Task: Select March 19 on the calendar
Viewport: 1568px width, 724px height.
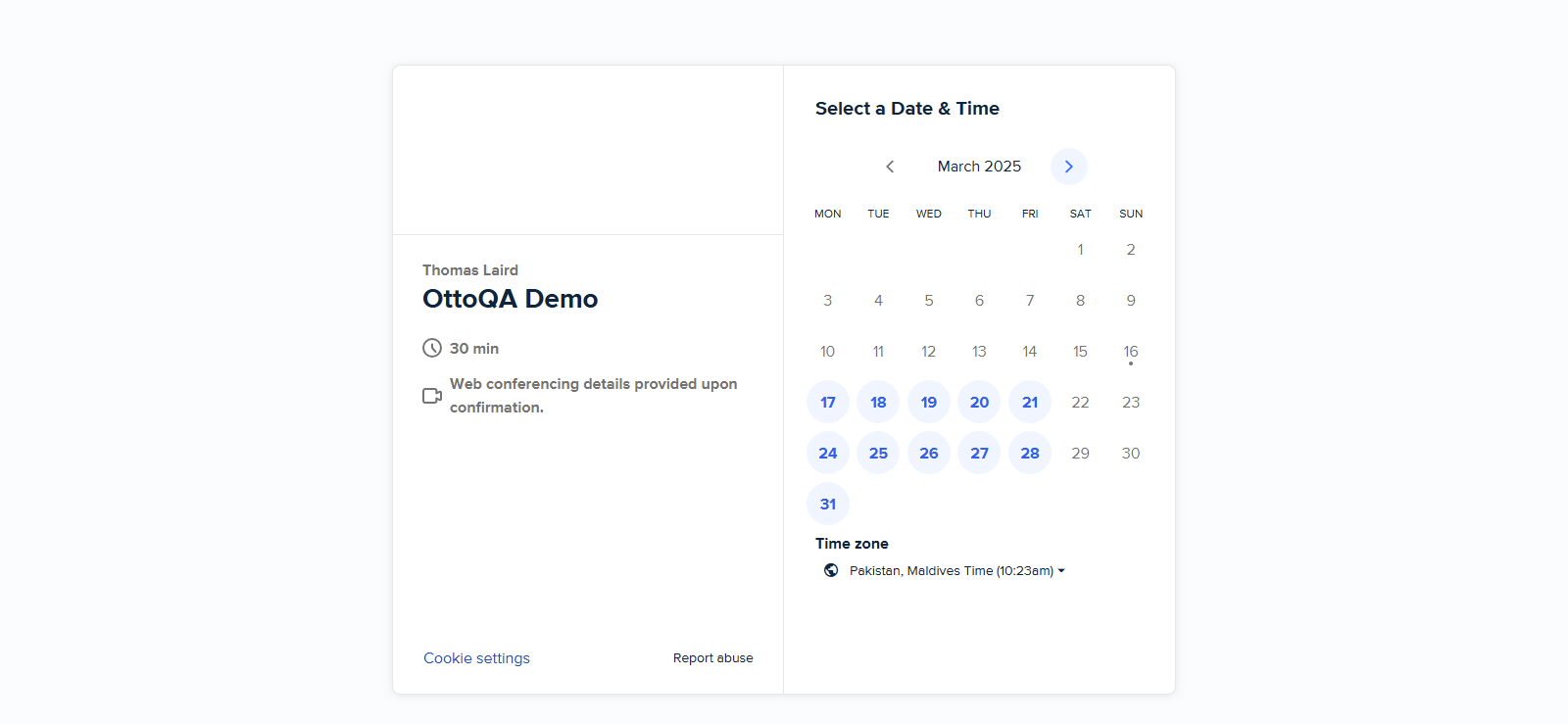Action: tap(929, 402)
